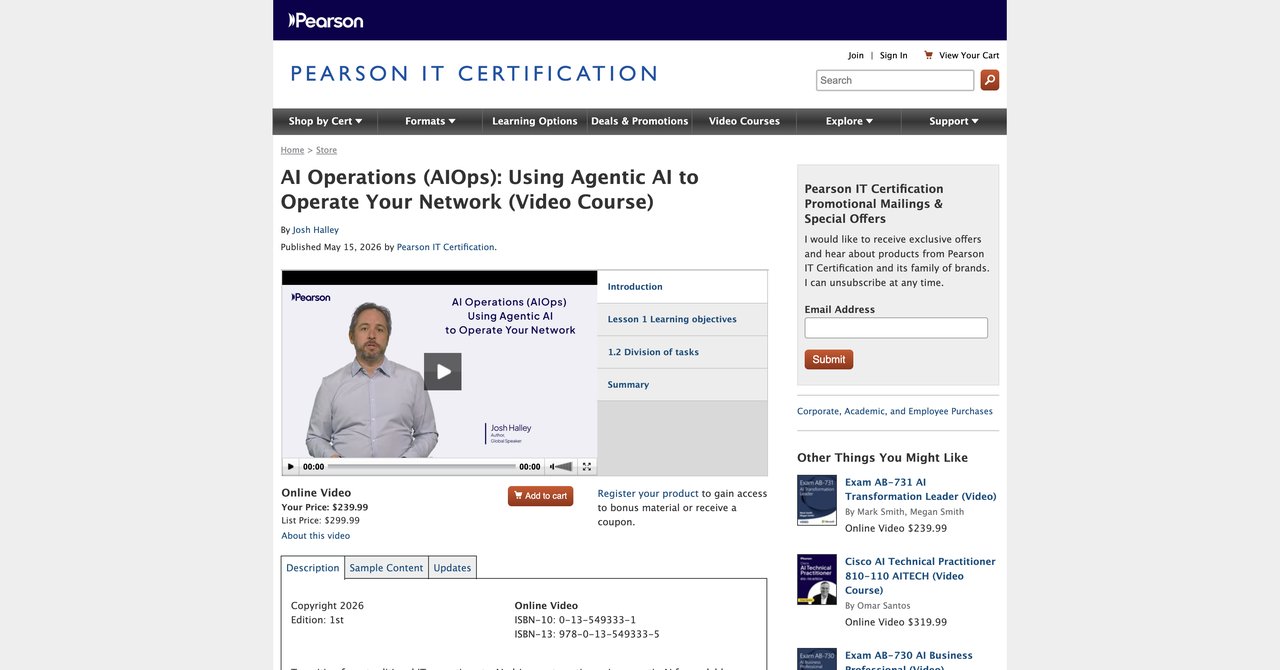Open the Shop by Cert dropdown
This screenshot has height=670, width=1280.
point(325,121)
